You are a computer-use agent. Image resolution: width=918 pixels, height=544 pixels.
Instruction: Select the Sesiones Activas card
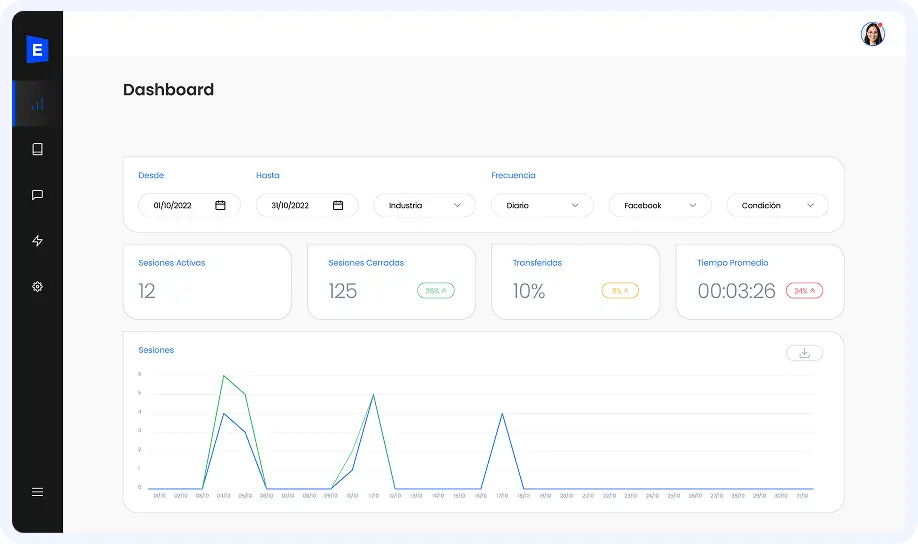pyautogui.click(x=207, y=281)
